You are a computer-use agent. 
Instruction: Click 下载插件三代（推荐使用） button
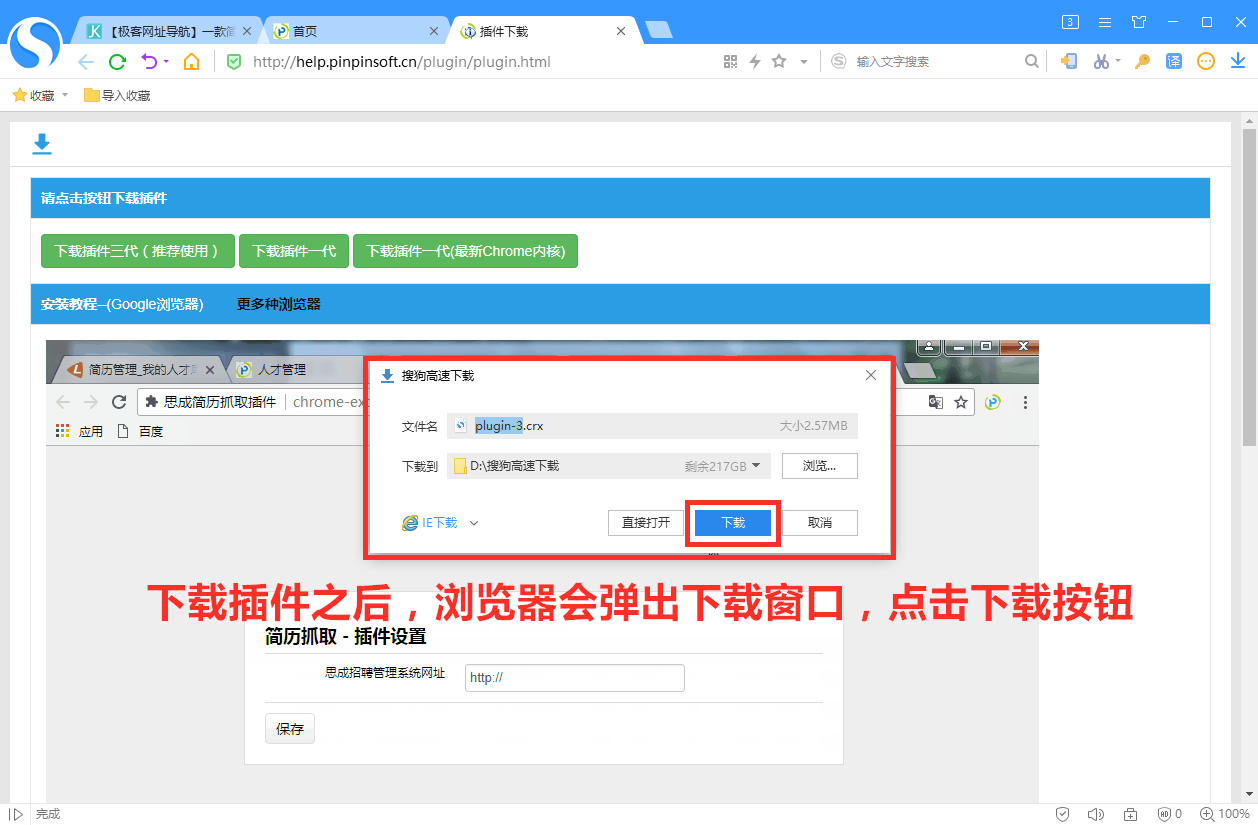coord(137,251)
